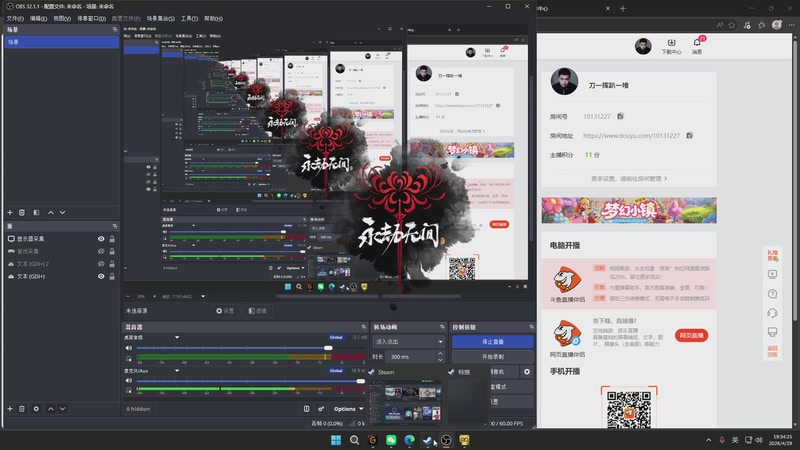Click the Steam window thumbnail preview
The image size is (800, 450).
(x=406, y=404)
